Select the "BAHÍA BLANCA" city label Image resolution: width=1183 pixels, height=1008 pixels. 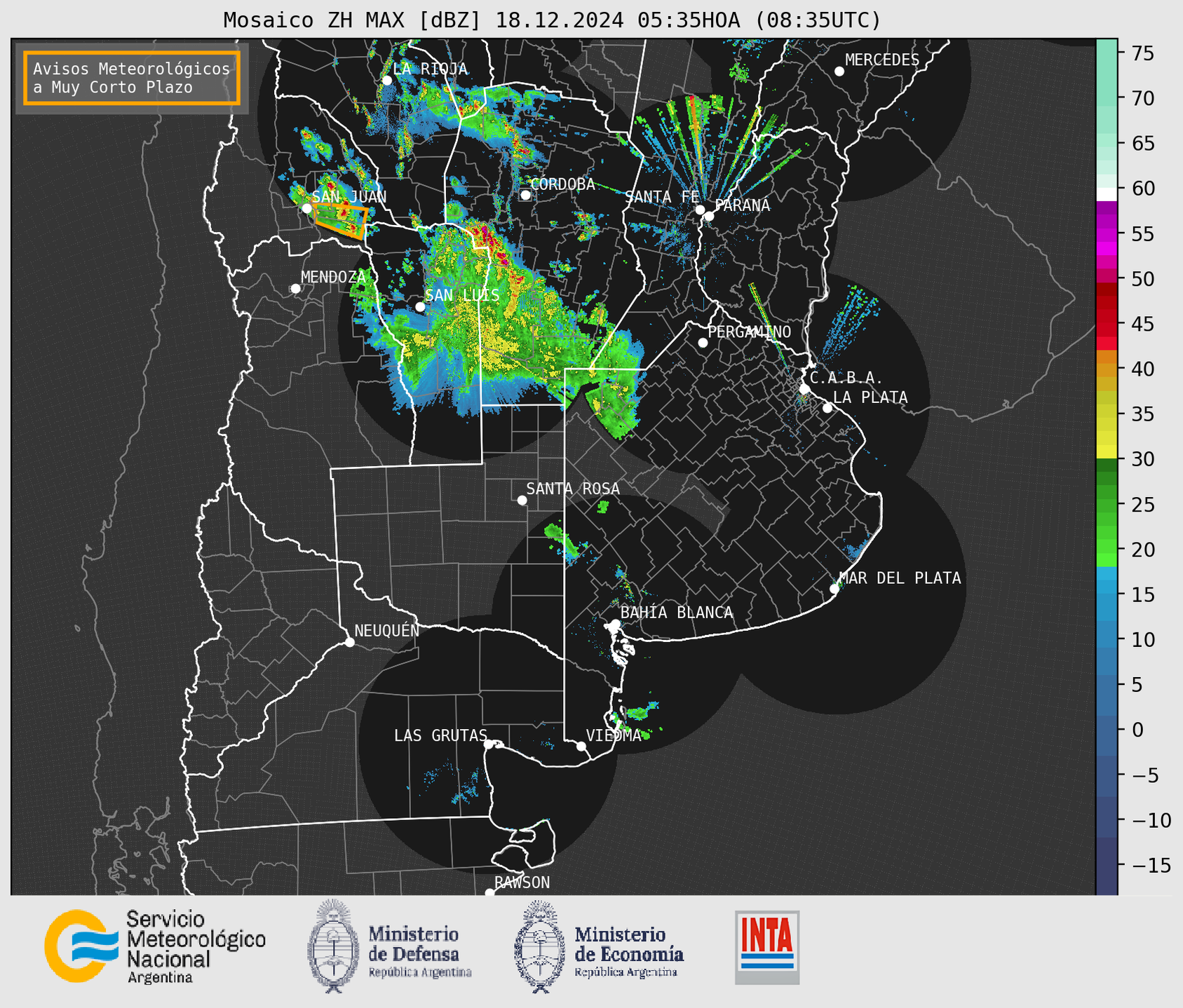[x=677, y=613]
